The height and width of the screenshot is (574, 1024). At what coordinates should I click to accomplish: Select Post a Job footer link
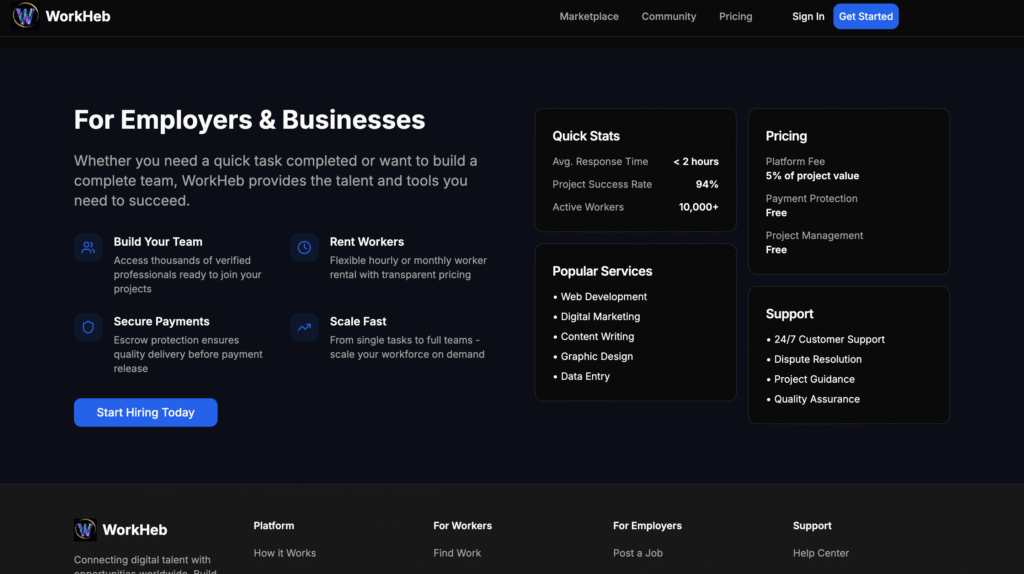pos(638,553)
